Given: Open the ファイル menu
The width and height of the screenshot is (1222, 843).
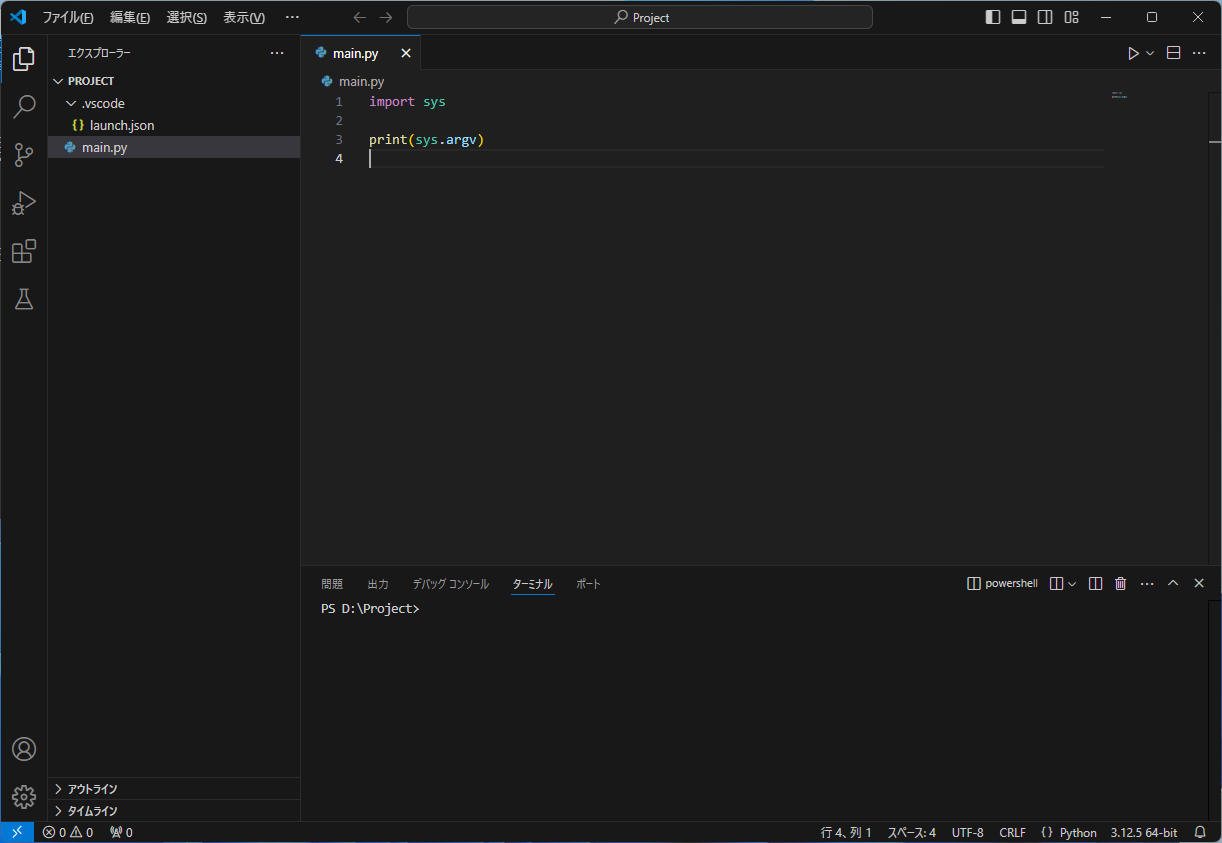Looking at the screenshot, I should [66, 17].
